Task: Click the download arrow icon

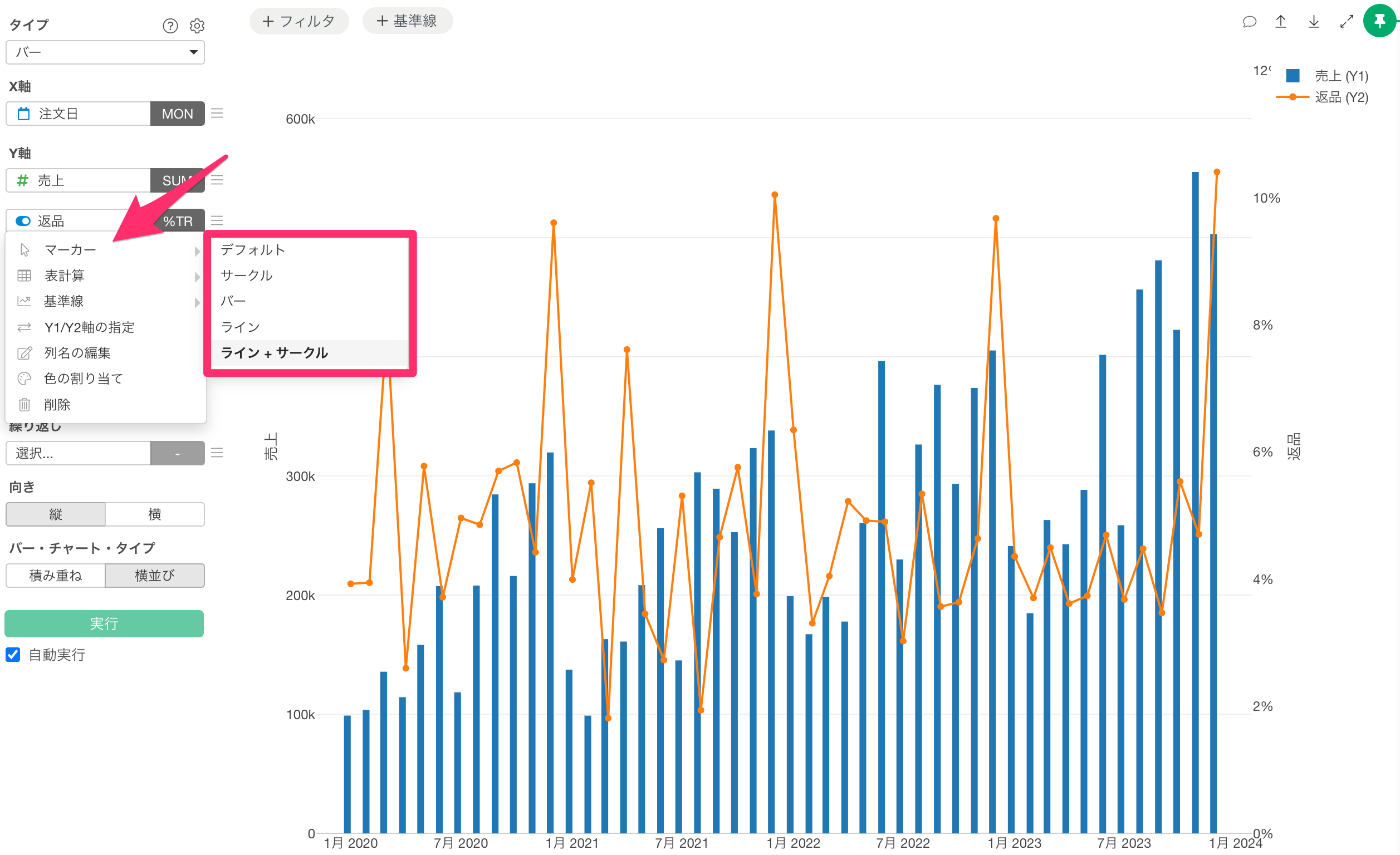Action: (1314, 22)
